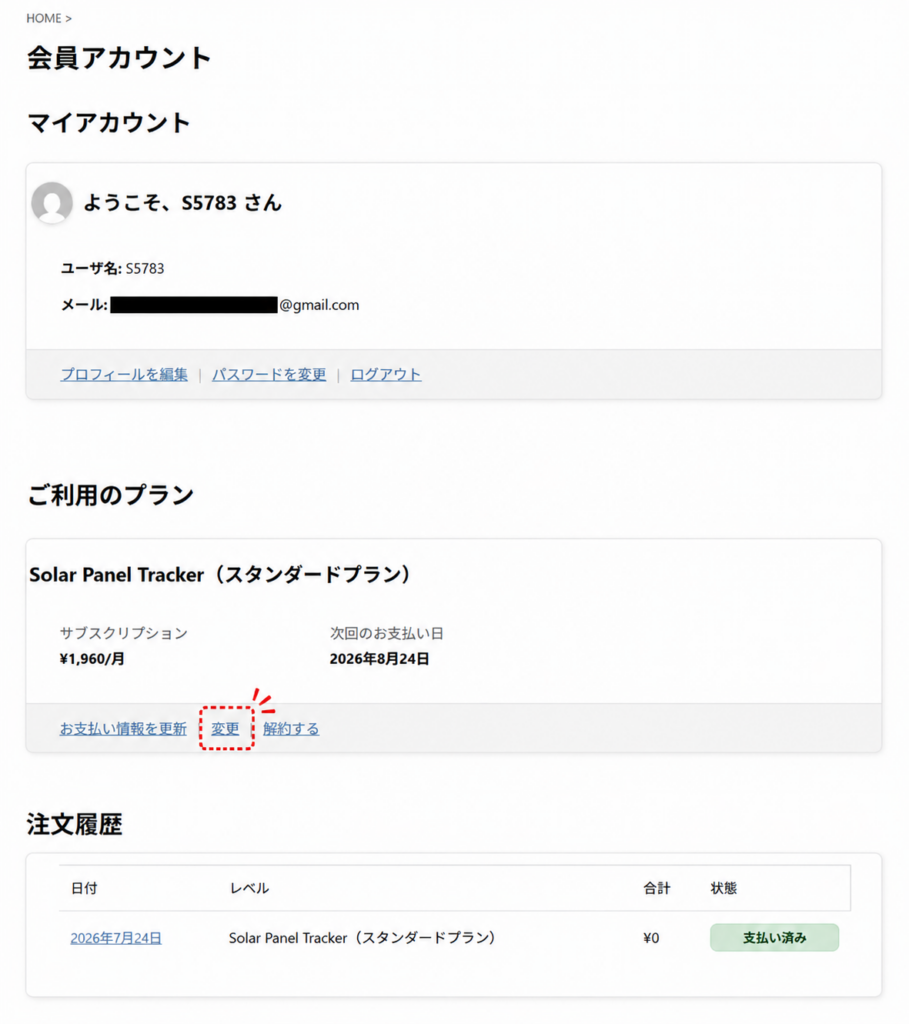Open お支払い情報を更新 link
The height and width of the screenshot is (1024, 909).
123,728
